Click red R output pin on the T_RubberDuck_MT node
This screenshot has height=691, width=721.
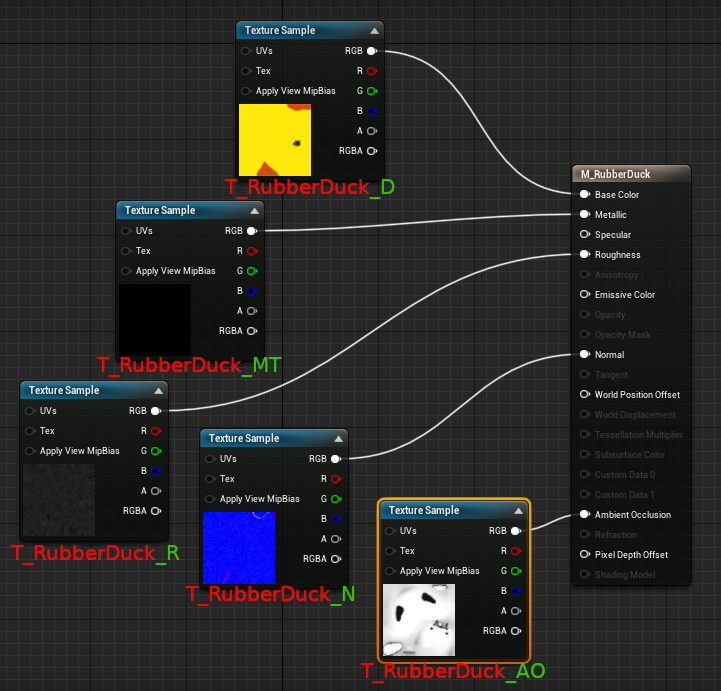pos(251,251)
